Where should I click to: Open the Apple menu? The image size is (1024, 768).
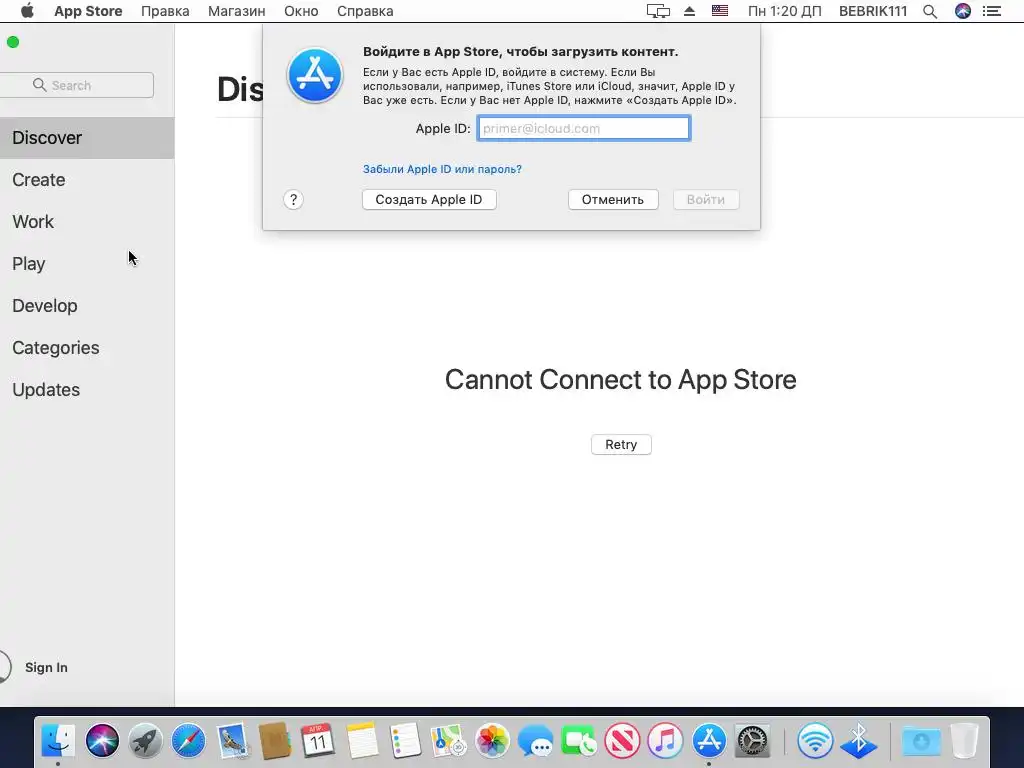pyautogui.click(x=27, y=11)
